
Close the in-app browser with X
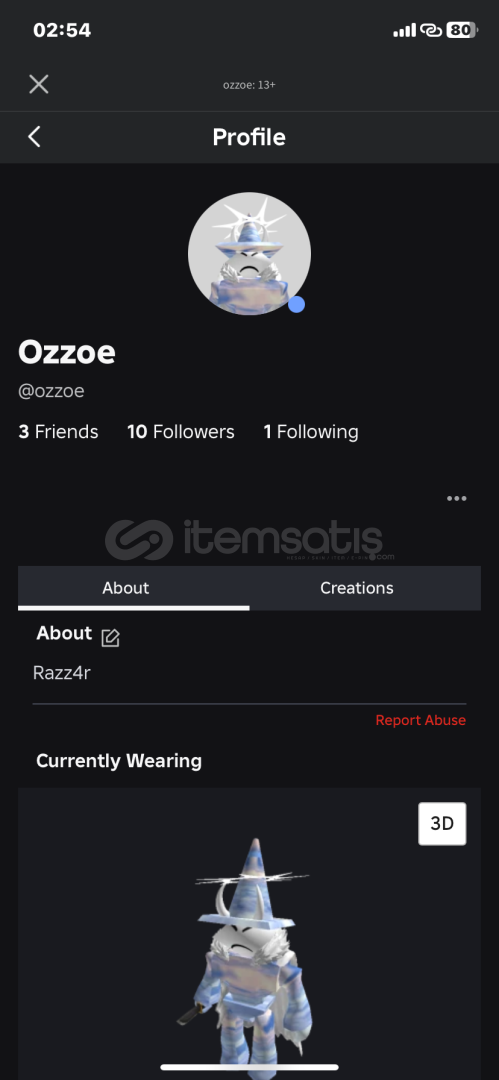(39, 84)
